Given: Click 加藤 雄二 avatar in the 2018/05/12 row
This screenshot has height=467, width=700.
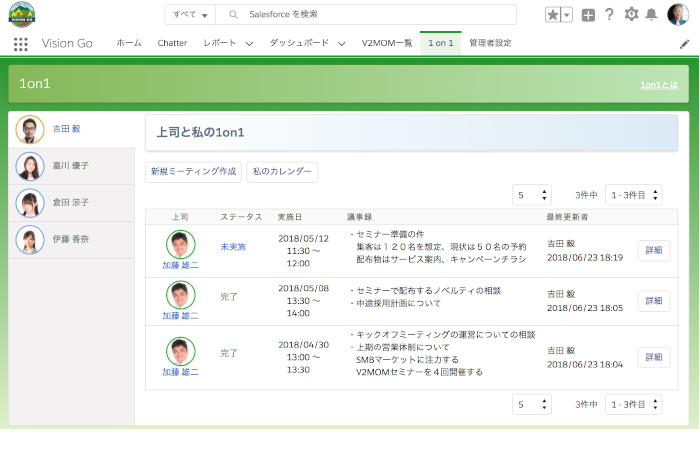Looking at the screenshot, I should 180,244.
